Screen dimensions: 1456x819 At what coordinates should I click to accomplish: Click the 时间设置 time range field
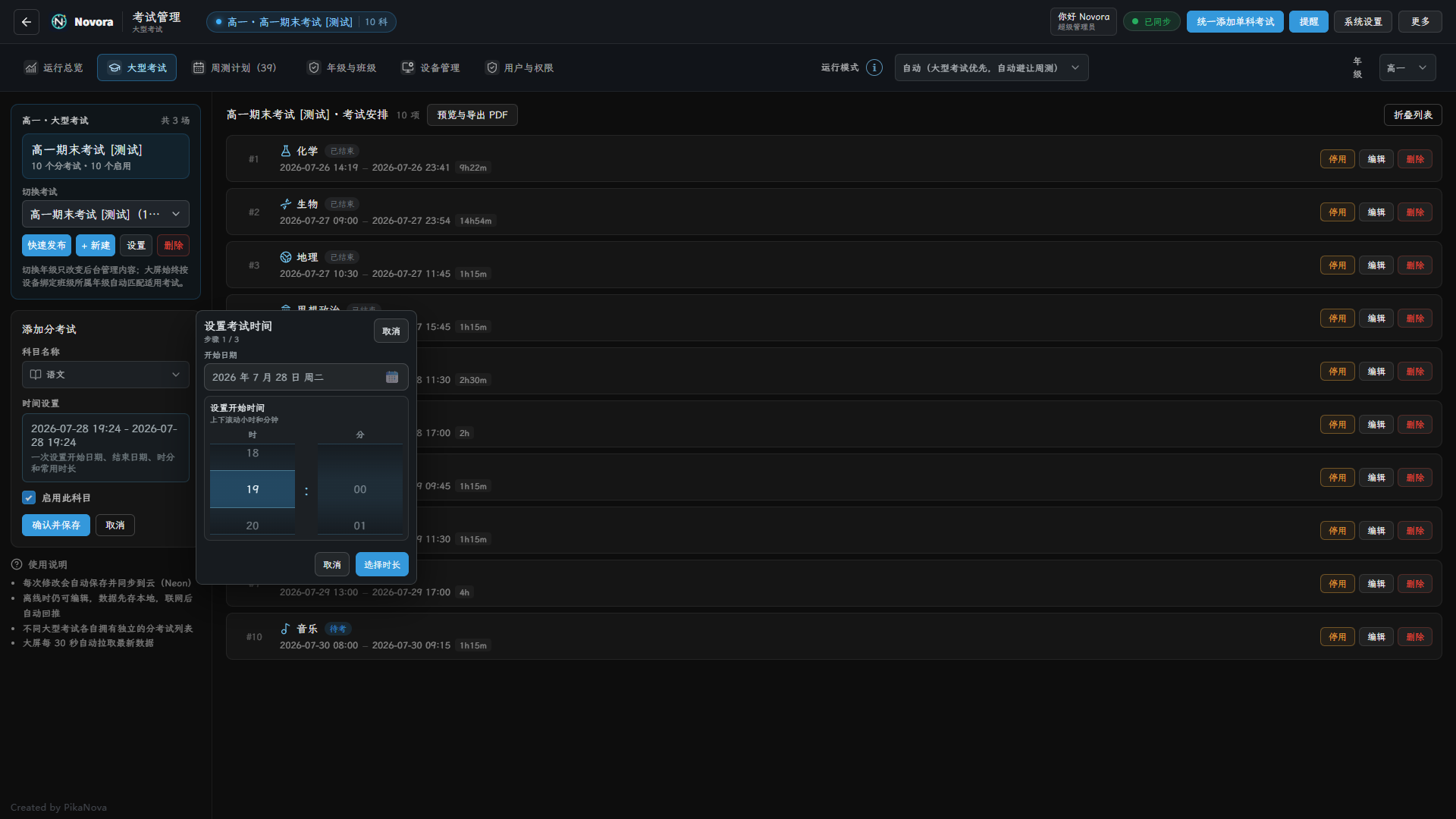coord(105,447)
